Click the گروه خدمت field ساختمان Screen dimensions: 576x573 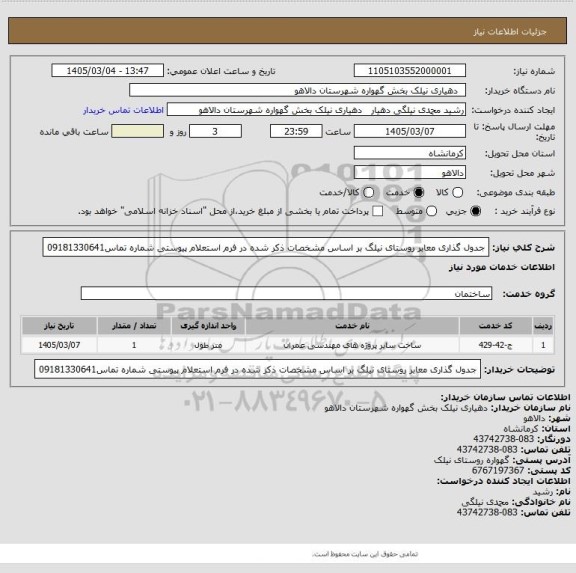(286, 293)
